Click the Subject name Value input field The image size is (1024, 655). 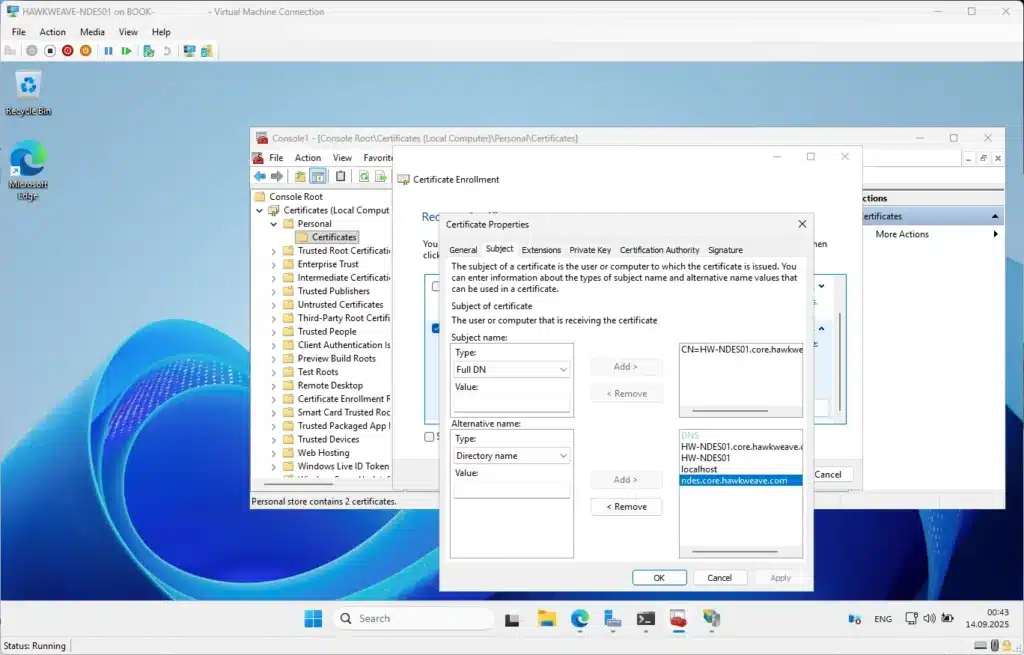[x=511, y=403]
